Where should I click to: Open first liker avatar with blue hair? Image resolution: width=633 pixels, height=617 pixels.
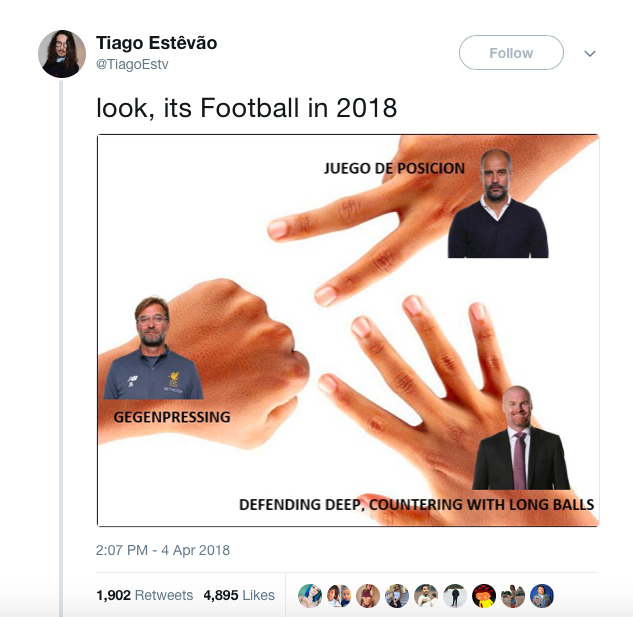[x=310, y=595]
